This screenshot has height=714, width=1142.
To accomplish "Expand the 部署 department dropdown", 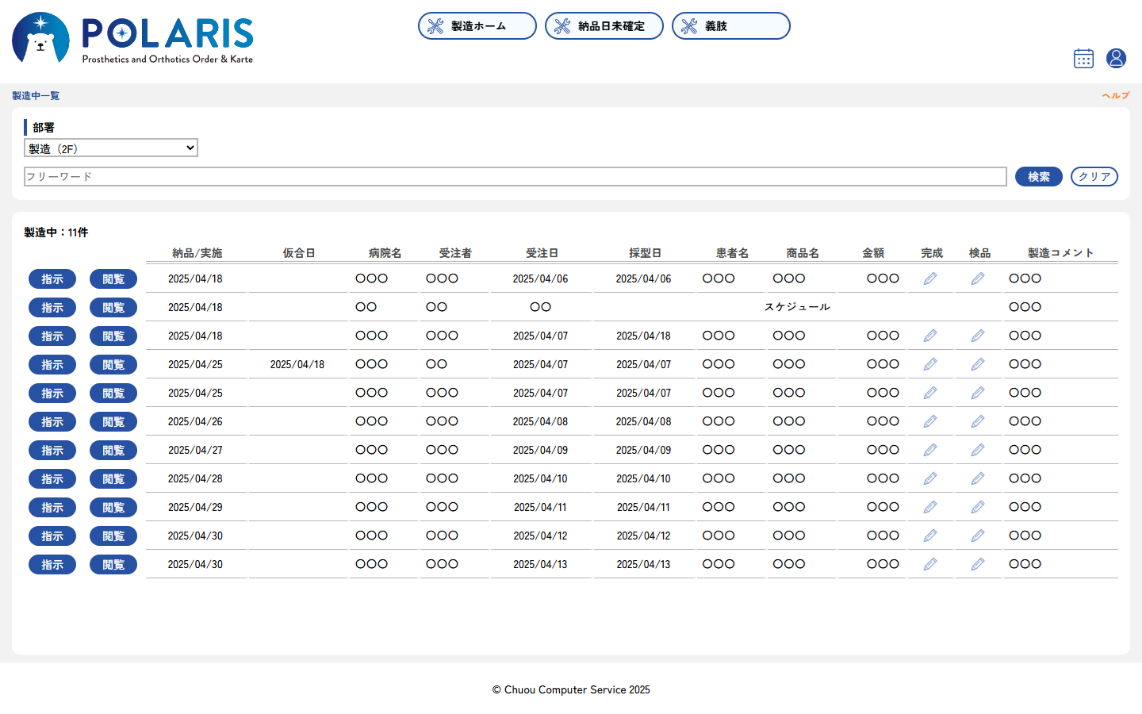I will (x=111, y=148).
